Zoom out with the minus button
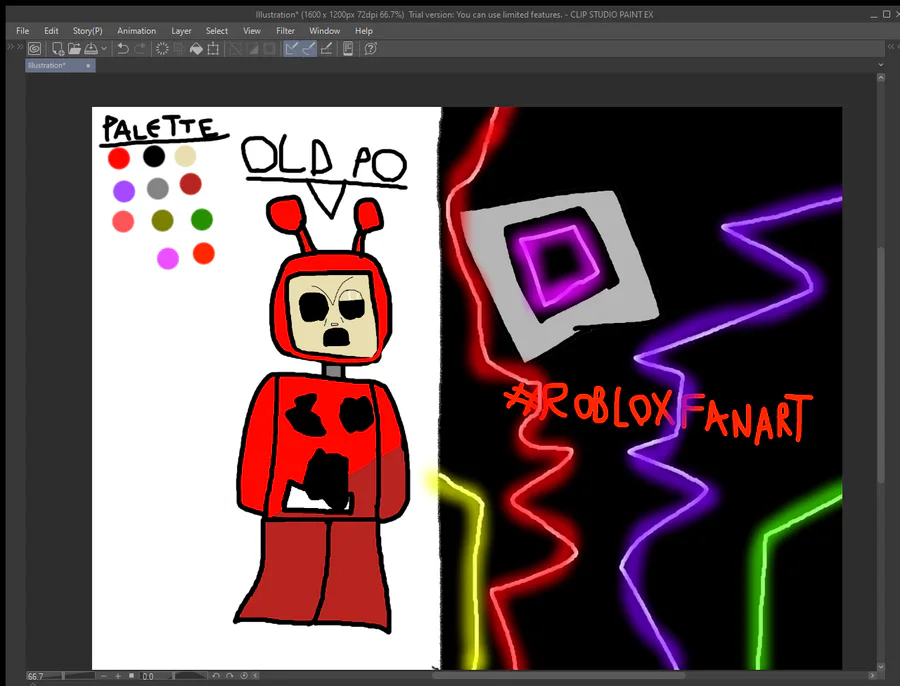This screenshot has width=900, height=686. pyautogui.click(x=104, y=676)
